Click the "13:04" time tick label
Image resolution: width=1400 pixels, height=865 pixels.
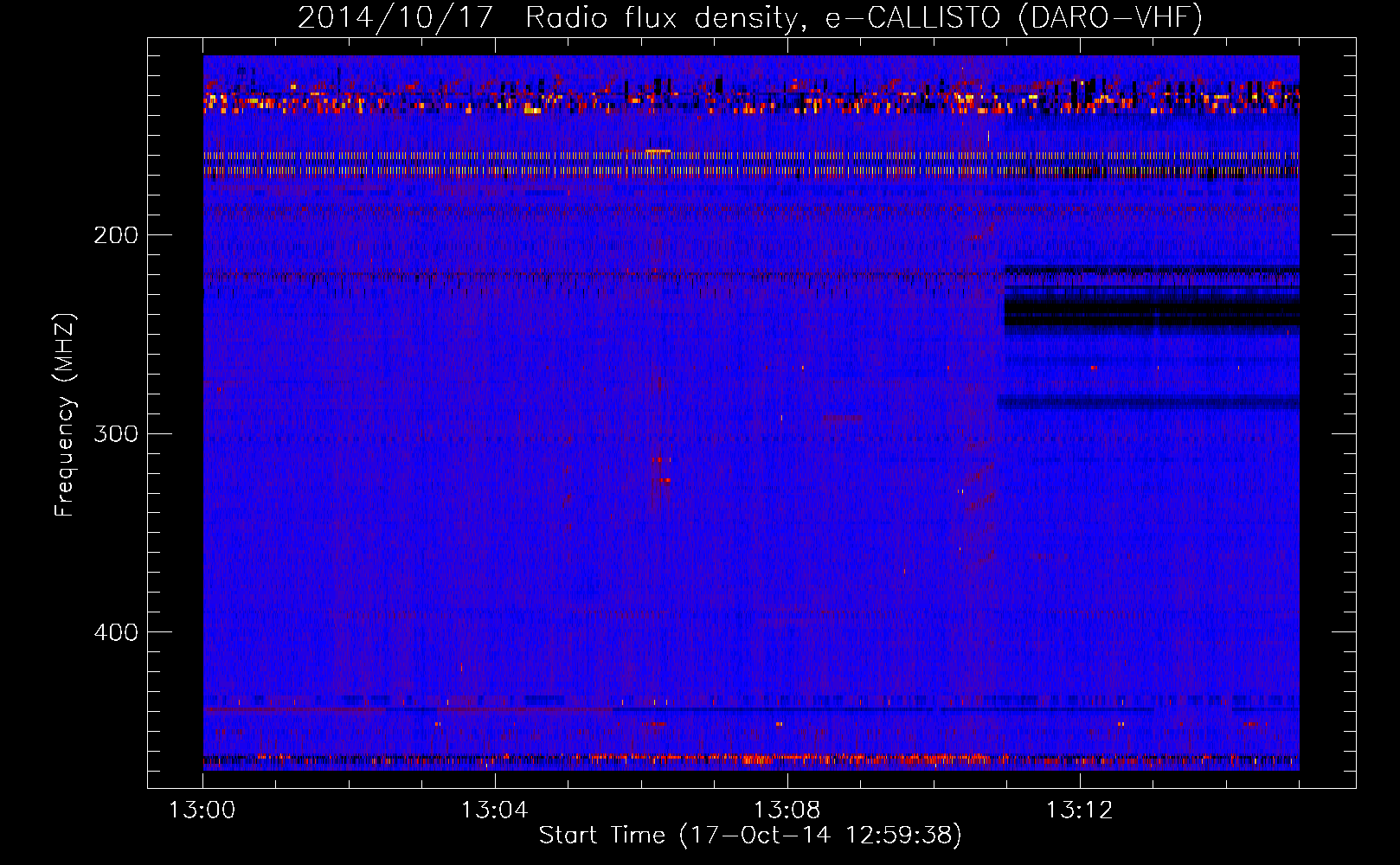coord(495,811)
